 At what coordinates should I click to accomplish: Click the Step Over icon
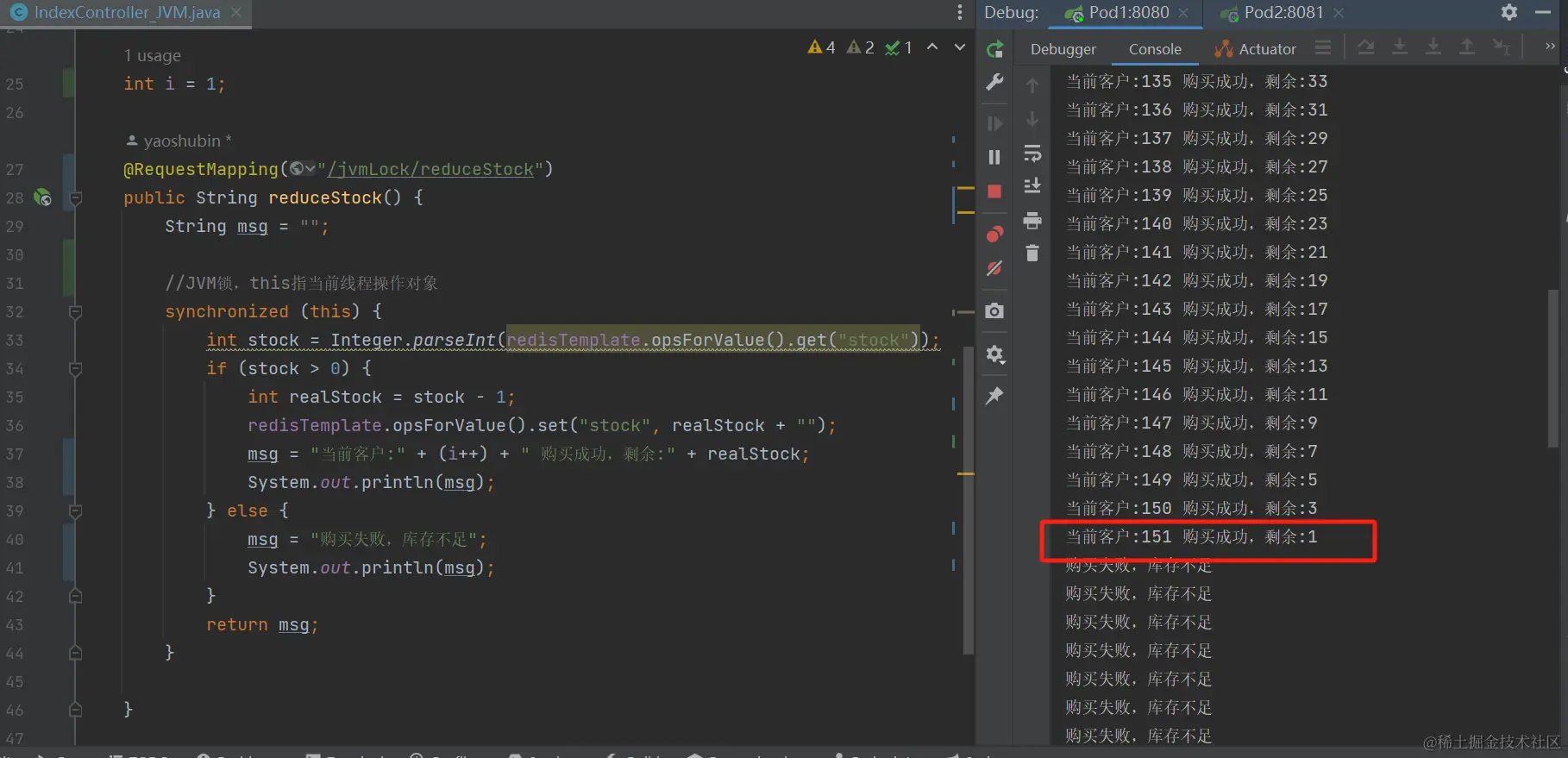click(x=1366, y=47)
